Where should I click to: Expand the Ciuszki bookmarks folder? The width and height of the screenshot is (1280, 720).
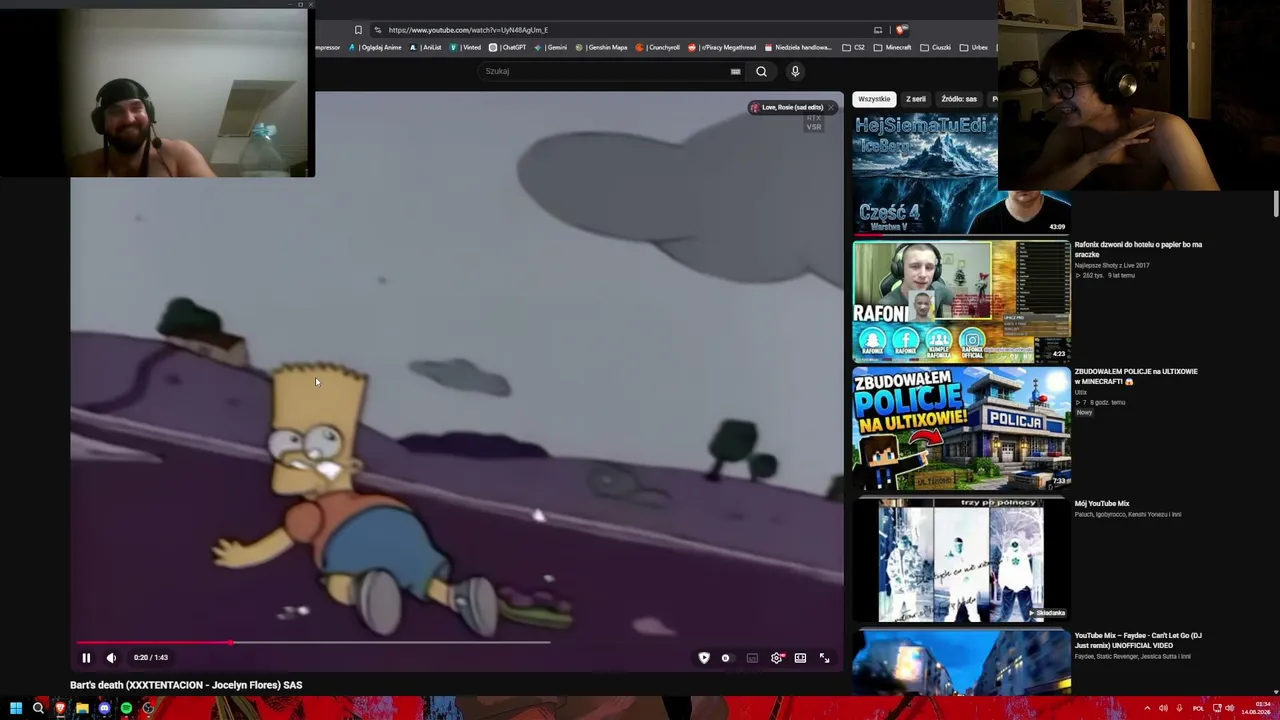[x=936, y=47]
